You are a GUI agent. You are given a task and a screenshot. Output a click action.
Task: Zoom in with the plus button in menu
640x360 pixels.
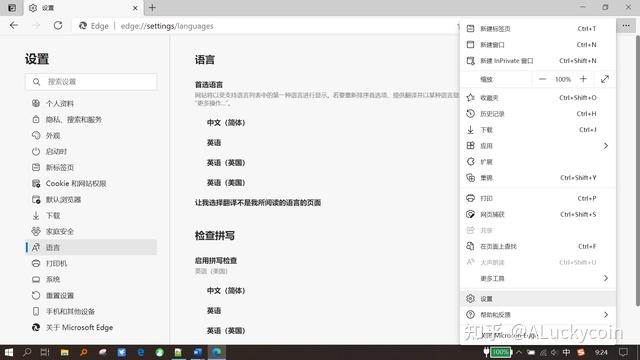(x=583, y=79)
